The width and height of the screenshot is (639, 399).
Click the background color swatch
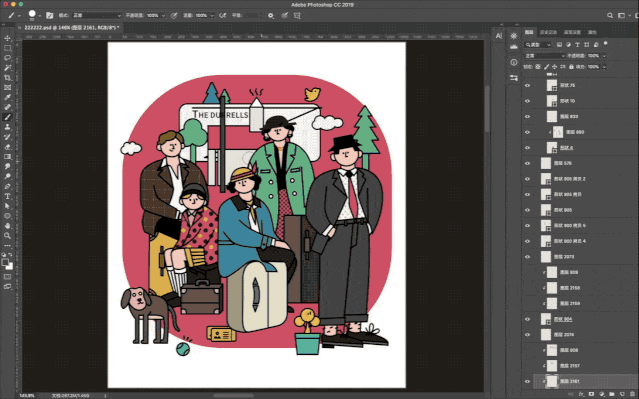[x=9, y=266]
